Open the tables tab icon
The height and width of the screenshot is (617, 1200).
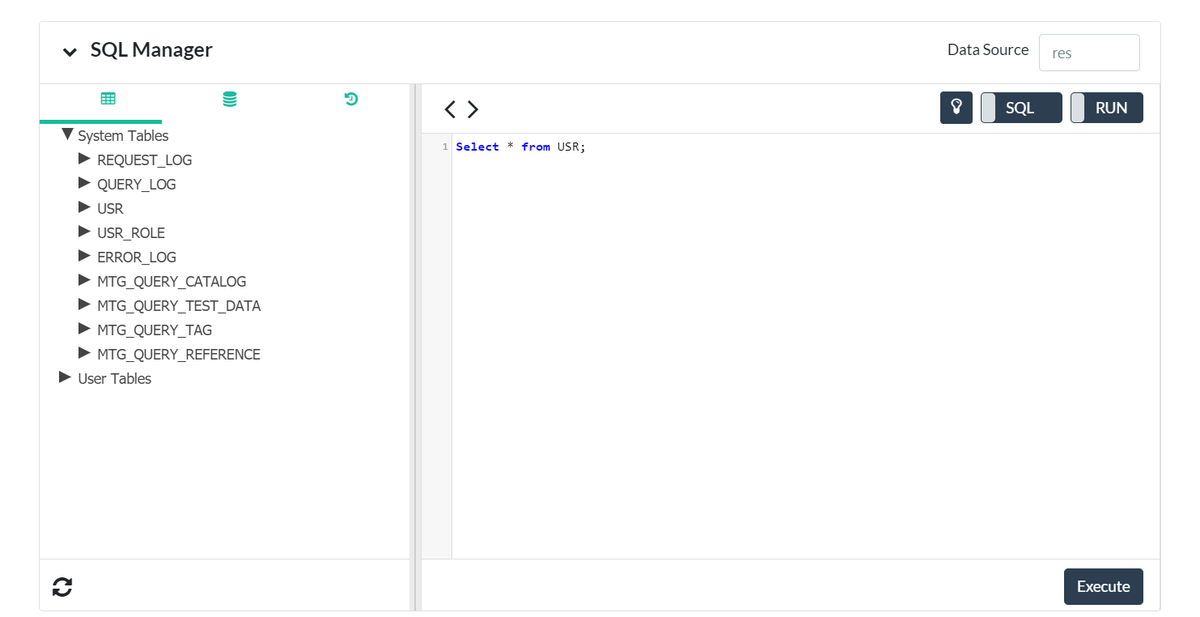108,99
